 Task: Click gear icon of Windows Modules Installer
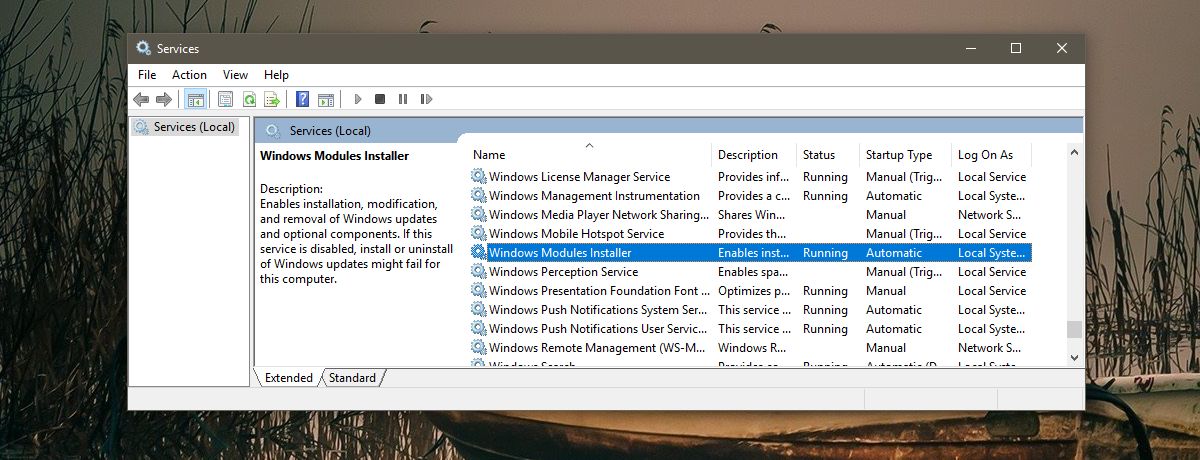478,253
